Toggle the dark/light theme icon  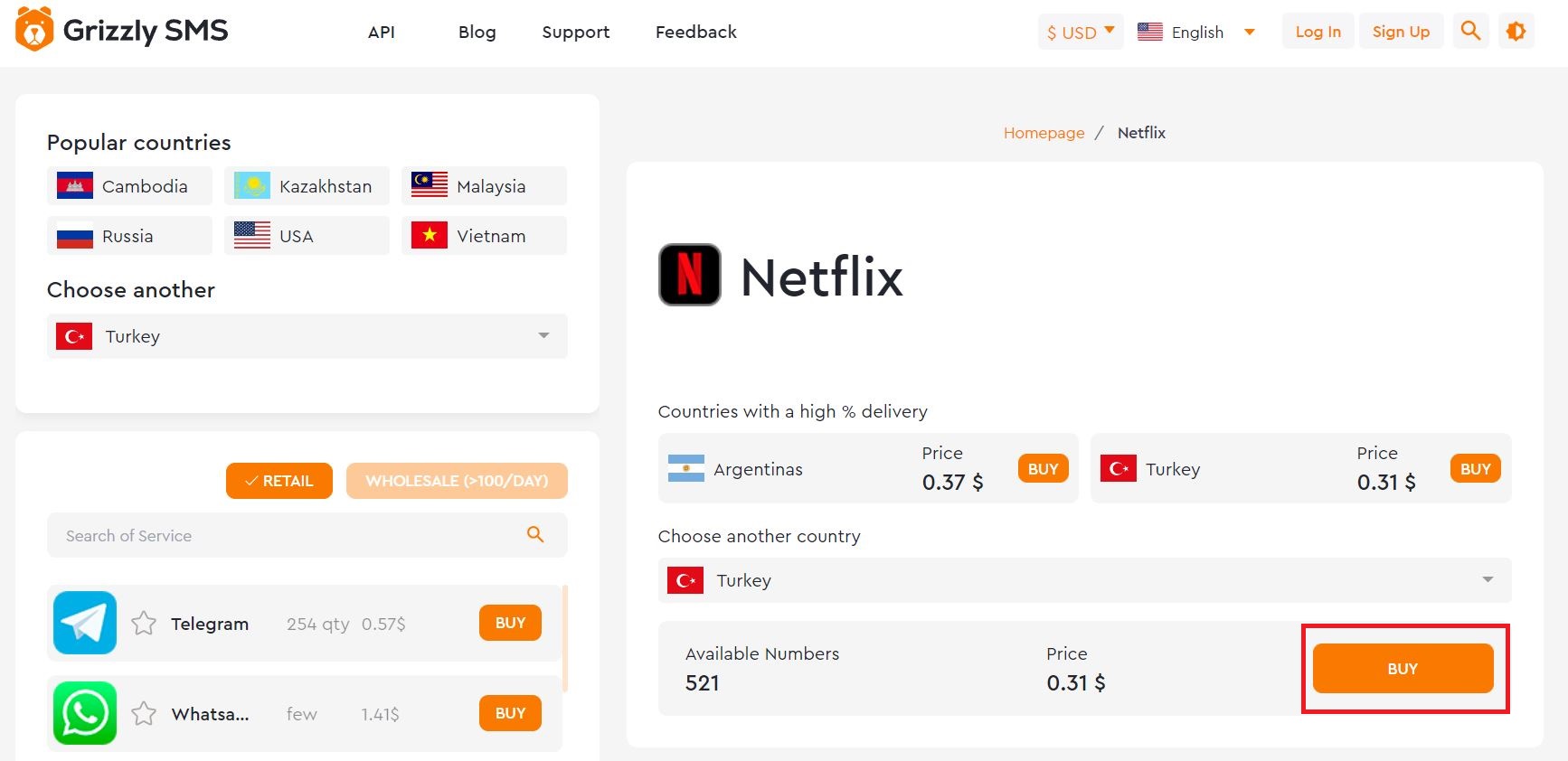click(1516, 32)
